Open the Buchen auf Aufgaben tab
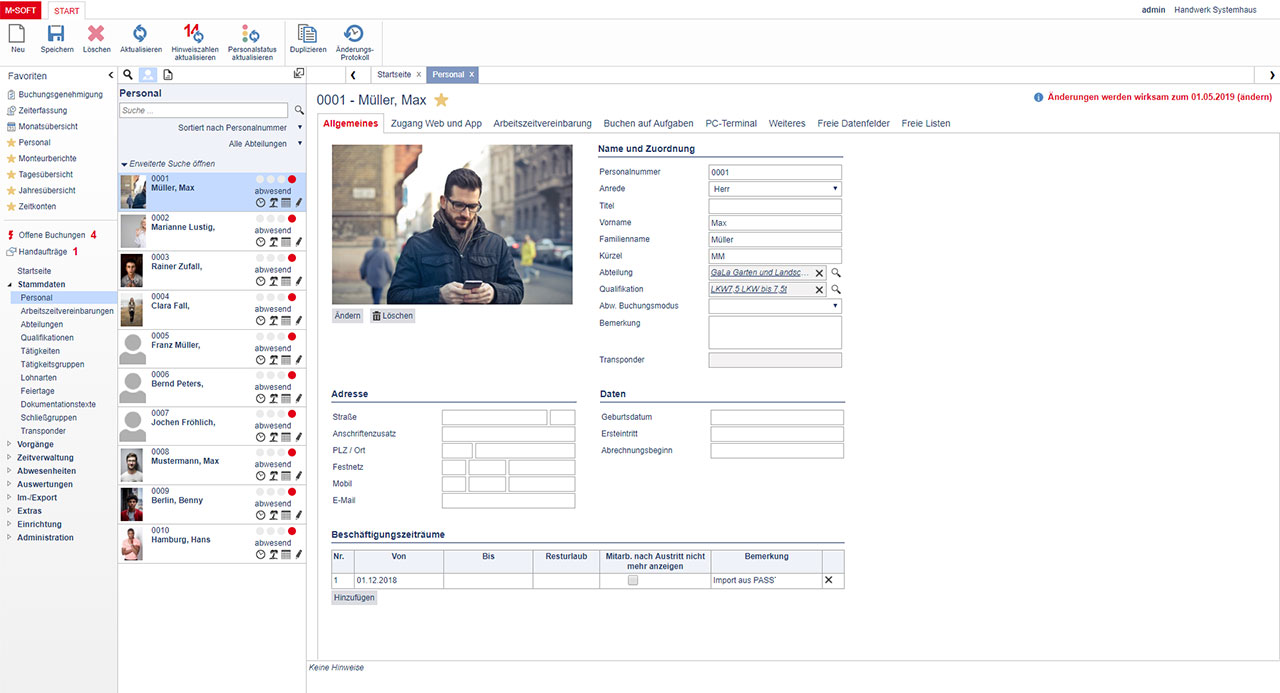1280x693 pixels. (648, 123)
